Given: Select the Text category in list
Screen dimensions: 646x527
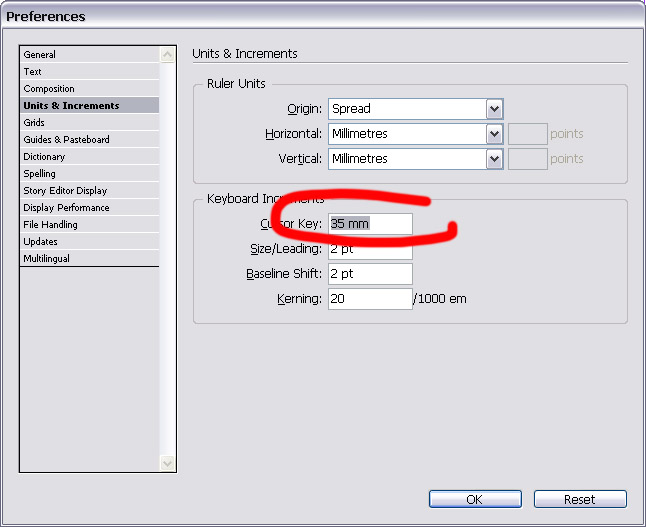Looking at the screenshot, I should (x=89, y=72).
